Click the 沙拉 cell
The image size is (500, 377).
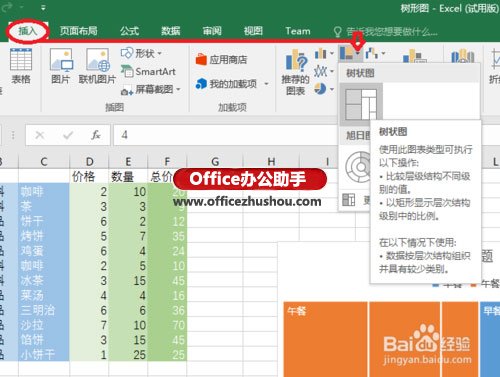pyautogui.click(x=44, y=325)
